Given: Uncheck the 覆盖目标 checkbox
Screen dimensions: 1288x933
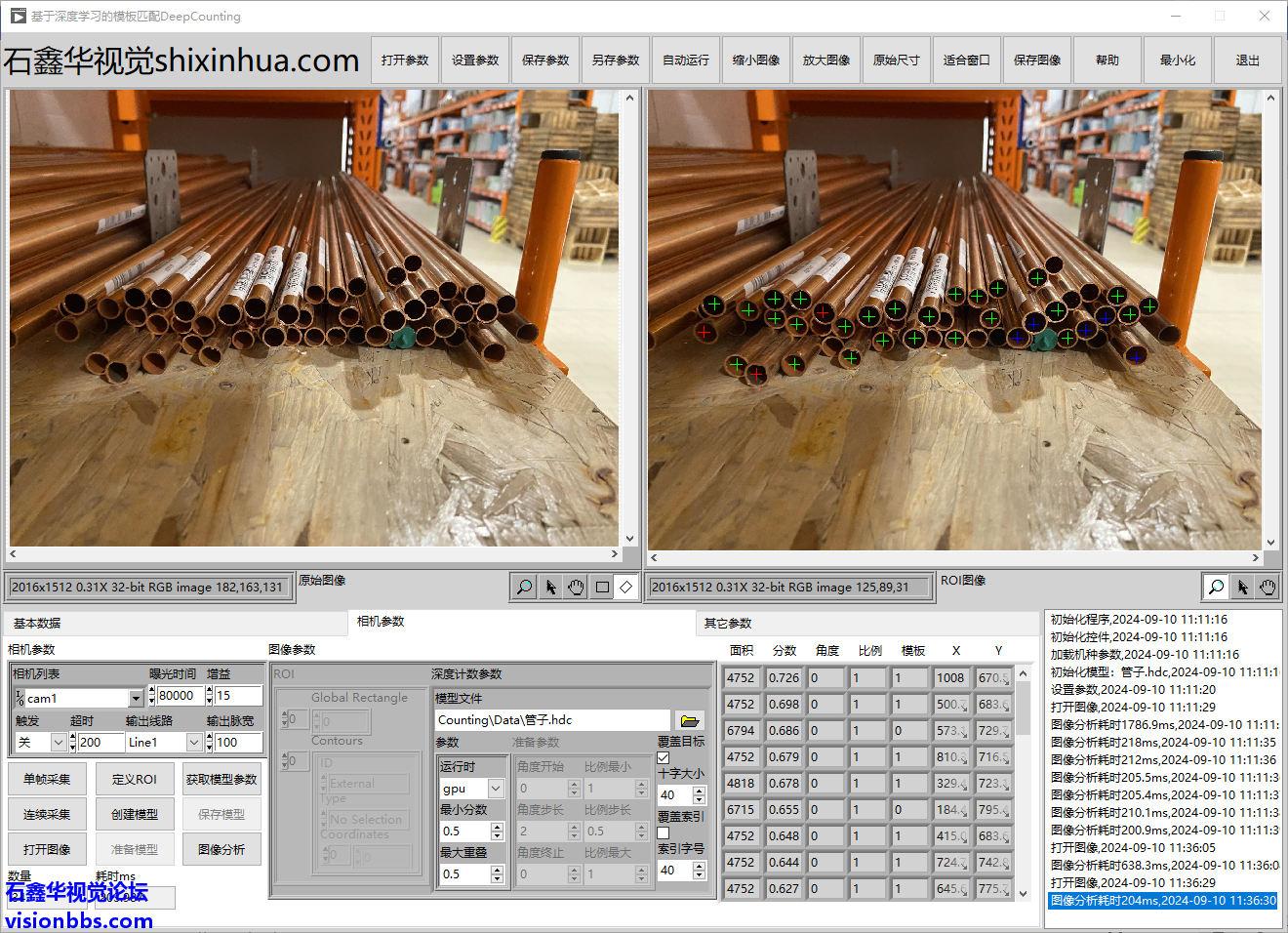Looking at the screenshot, I should tap(664, 757).
